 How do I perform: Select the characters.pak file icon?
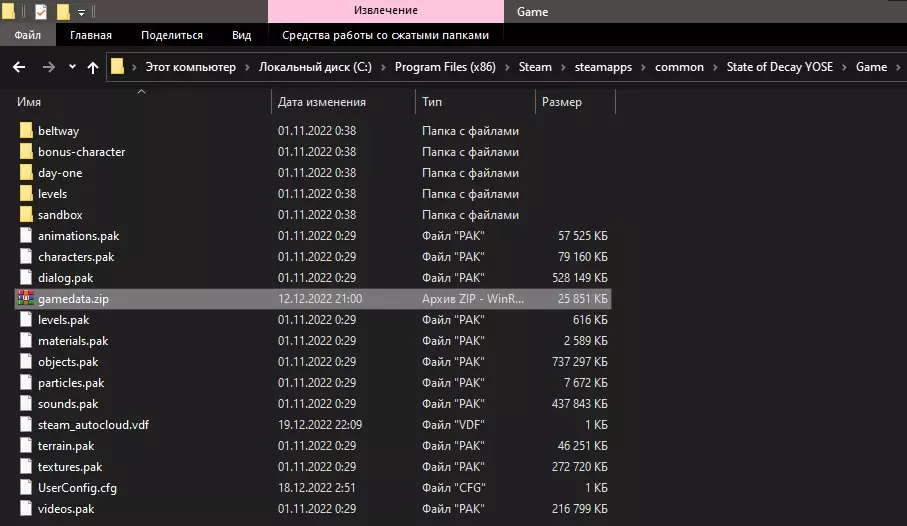click(x=26, y=256)
